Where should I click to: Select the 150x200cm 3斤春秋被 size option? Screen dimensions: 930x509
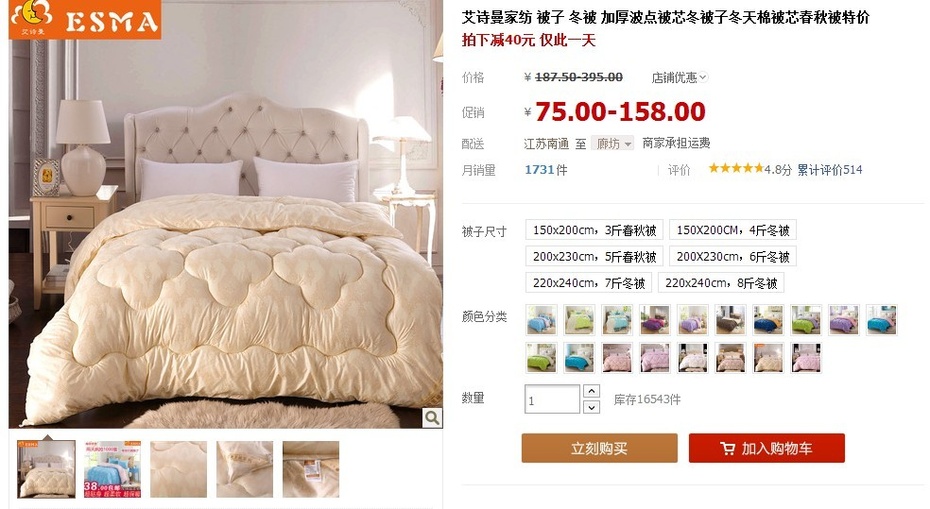click(594, 230)
